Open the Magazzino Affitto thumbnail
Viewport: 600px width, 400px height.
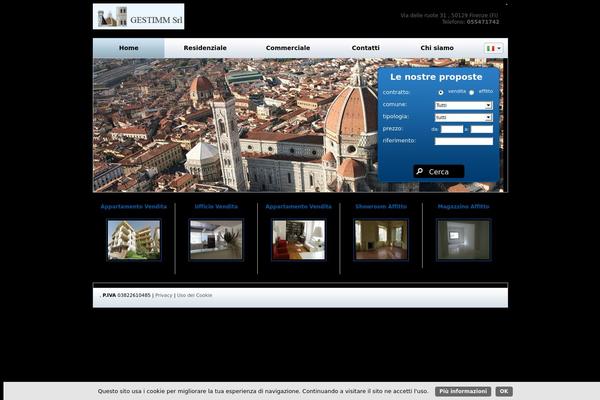pyautogui.click(x=463, y=240)
